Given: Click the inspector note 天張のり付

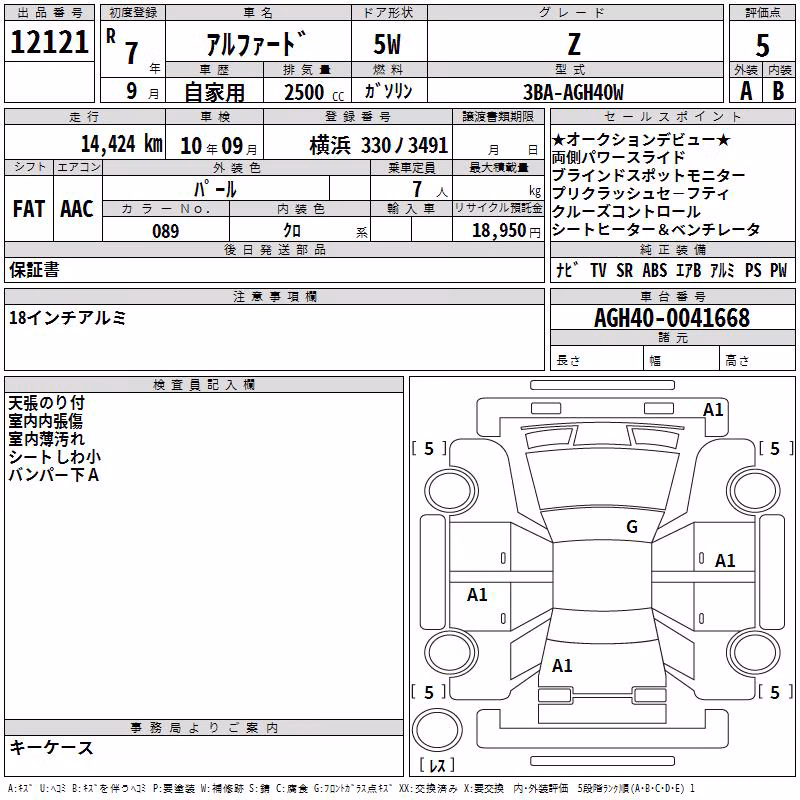Looking at the screenshot, I should pyautogui.click(x=46, y=403).
